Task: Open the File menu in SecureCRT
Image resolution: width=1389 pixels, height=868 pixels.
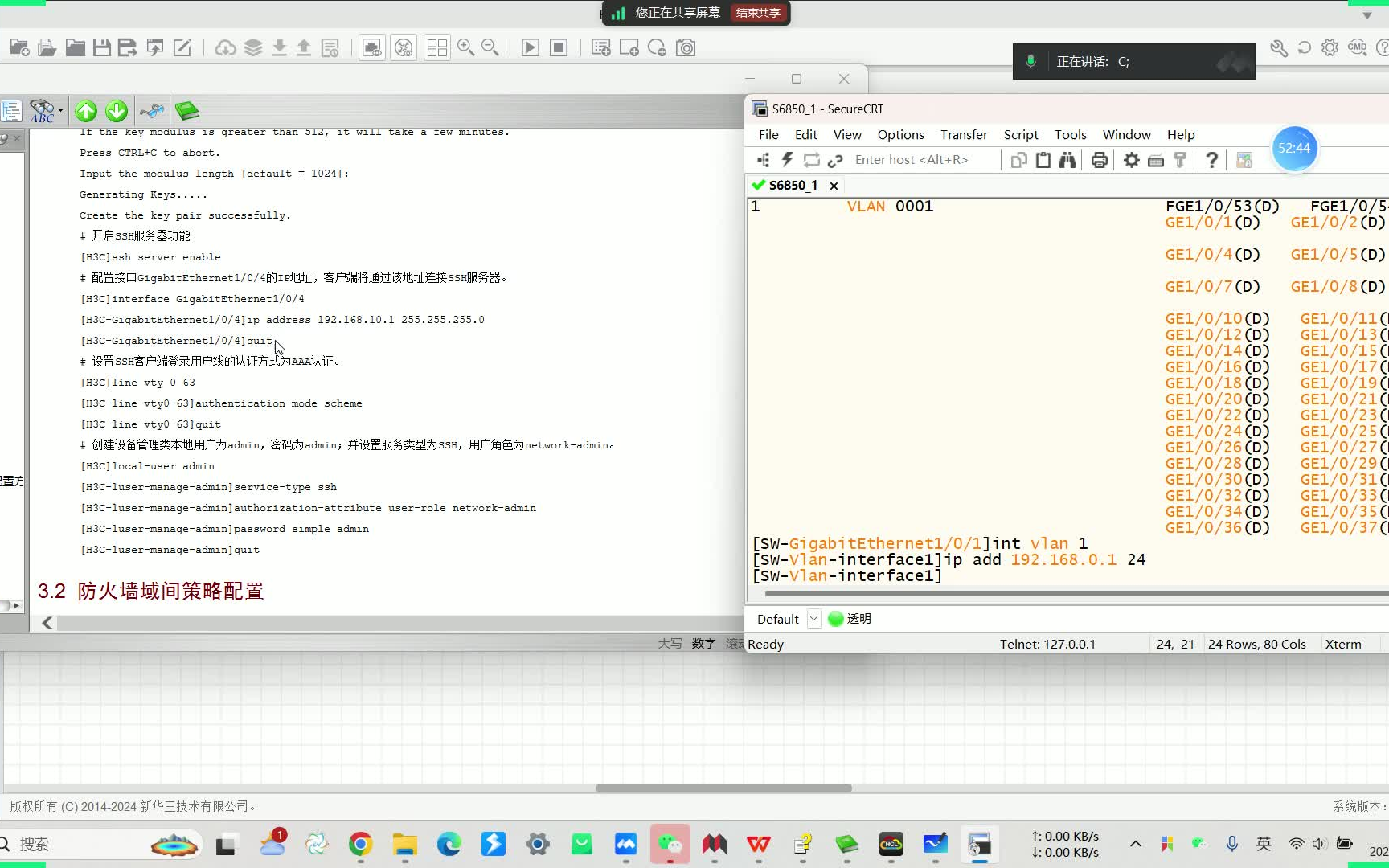Action: [768, 135]
